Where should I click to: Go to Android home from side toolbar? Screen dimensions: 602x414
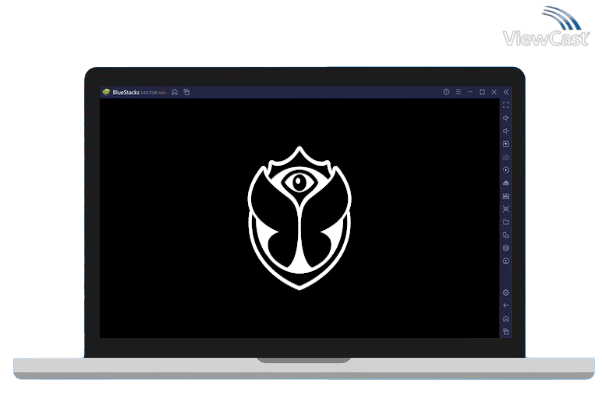tap(506, 319)
